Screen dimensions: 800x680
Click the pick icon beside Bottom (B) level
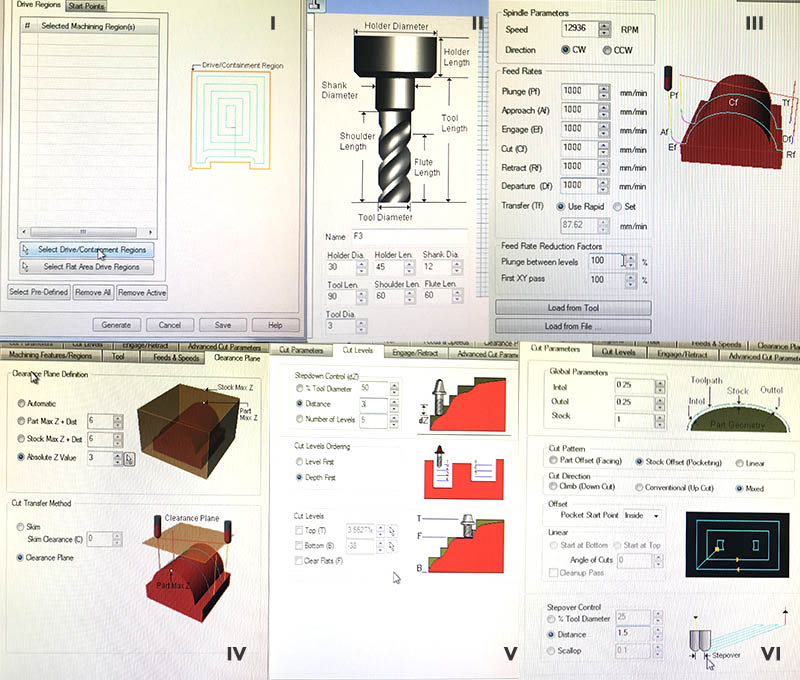pos(392,546)
